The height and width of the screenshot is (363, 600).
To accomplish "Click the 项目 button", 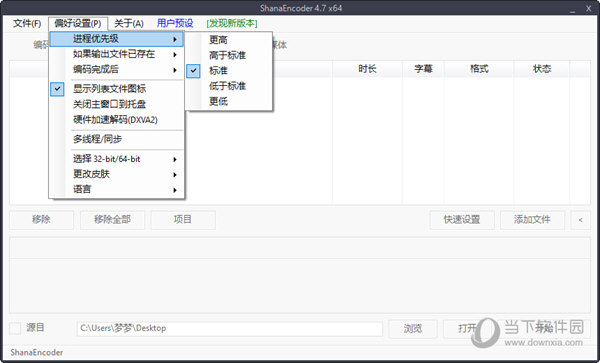I will click(183, 220).
